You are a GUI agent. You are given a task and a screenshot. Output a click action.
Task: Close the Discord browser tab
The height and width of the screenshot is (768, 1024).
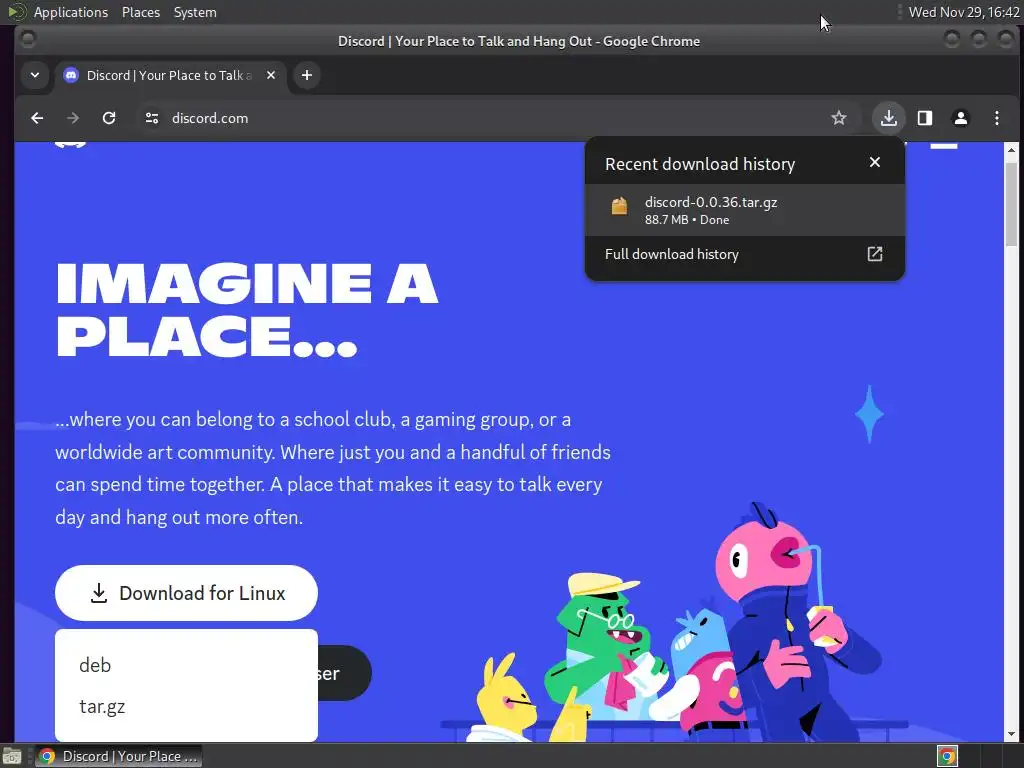[271, 75]
